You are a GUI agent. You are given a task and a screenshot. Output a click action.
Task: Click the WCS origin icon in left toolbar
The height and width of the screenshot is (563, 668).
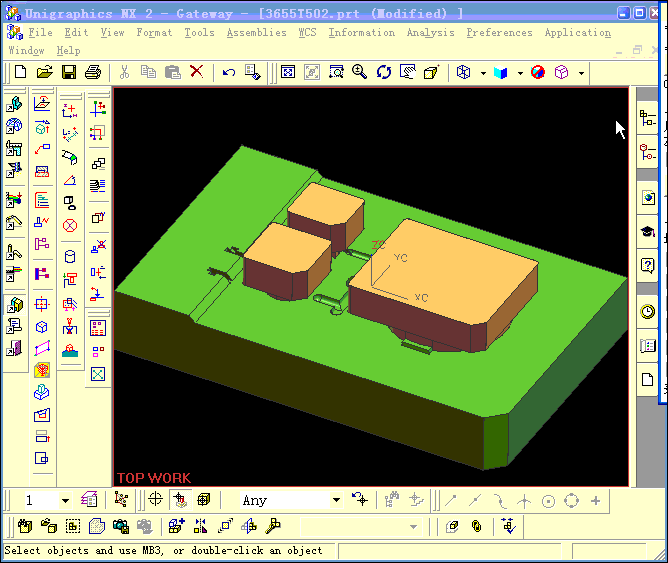tap(70, 112)
